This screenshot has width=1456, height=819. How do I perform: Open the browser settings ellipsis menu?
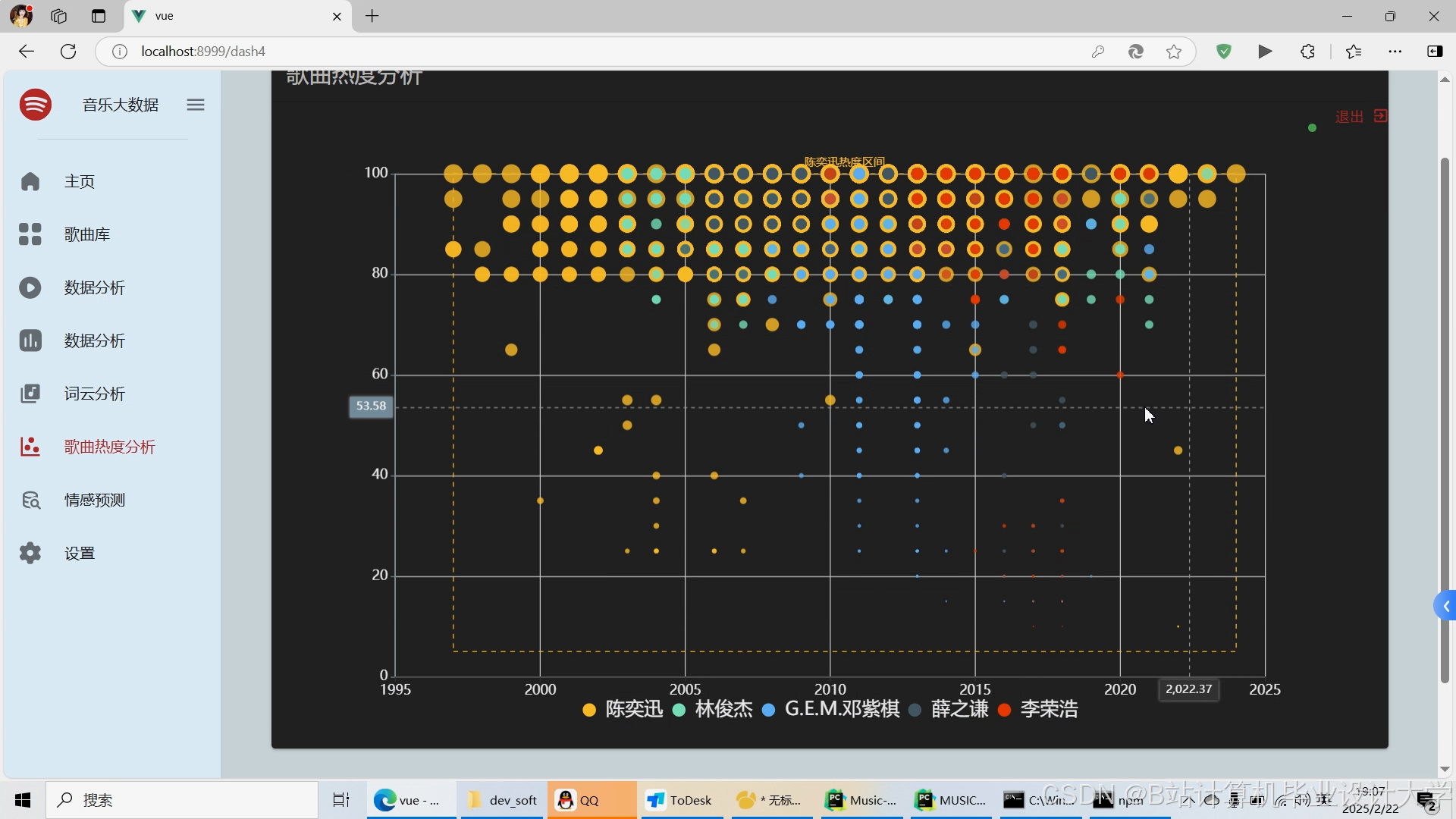(x=1395, y=52)
